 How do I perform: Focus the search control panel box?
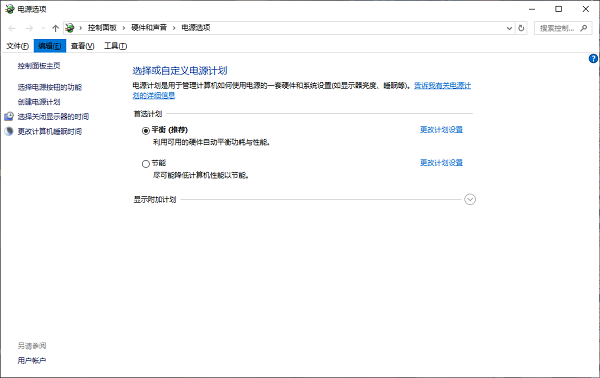(x=563, y=28)
